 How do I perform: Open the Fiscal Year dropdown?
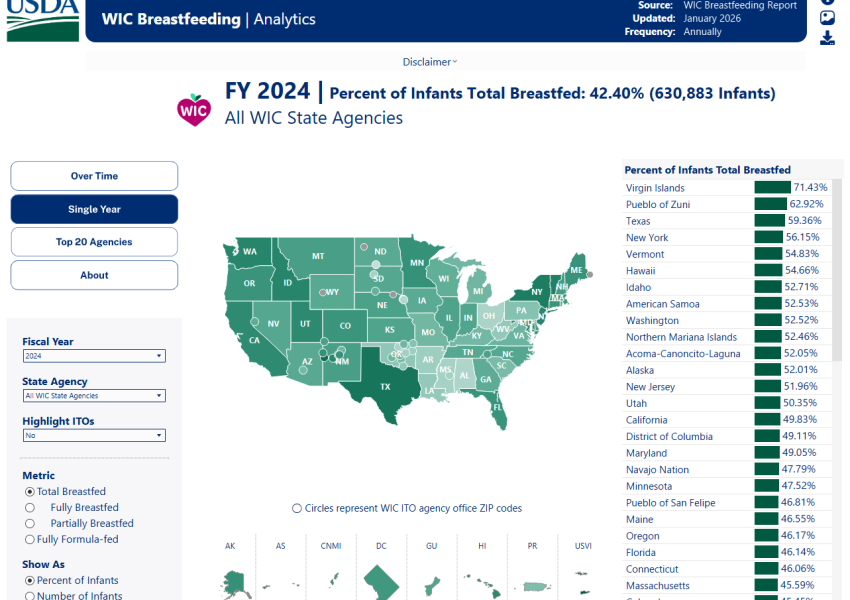[93, 355]
